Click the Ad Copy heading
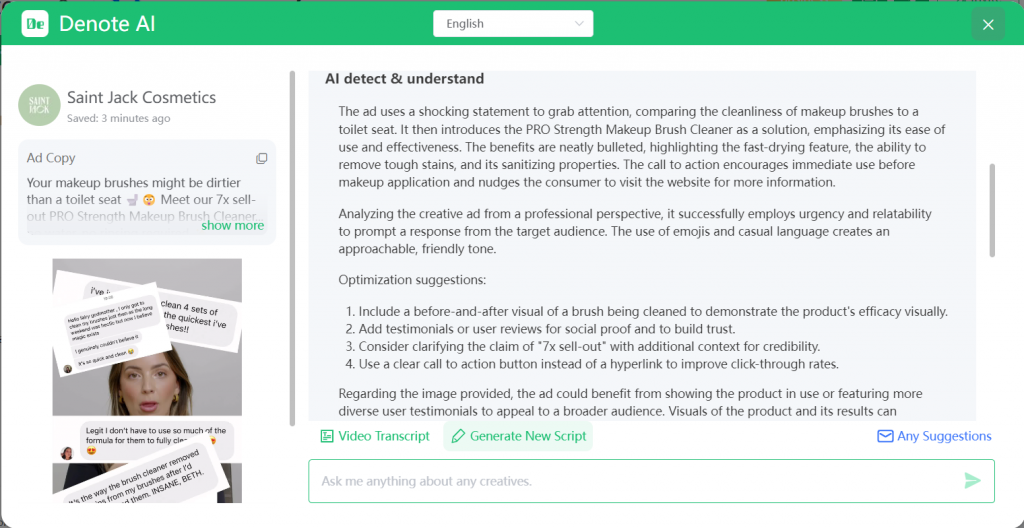The width and height of the screenshot is (1024, 528). coord(51,158)
